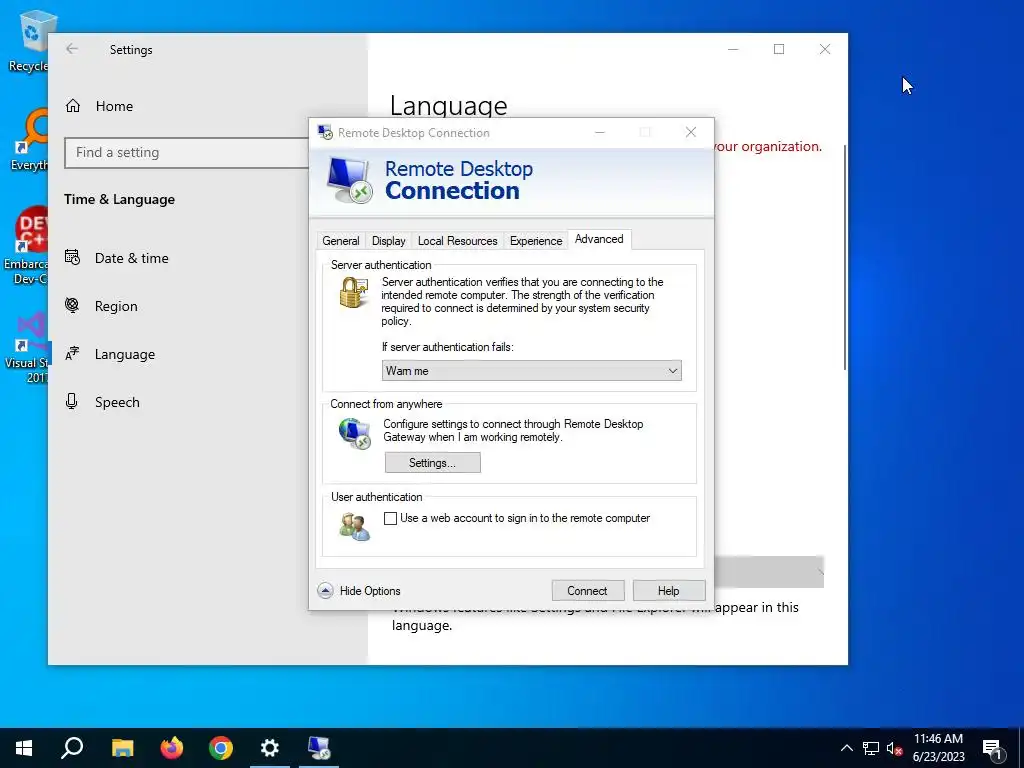Open taskbar Search
This screenshot has height=768, width=1024.
coord(72,748)
